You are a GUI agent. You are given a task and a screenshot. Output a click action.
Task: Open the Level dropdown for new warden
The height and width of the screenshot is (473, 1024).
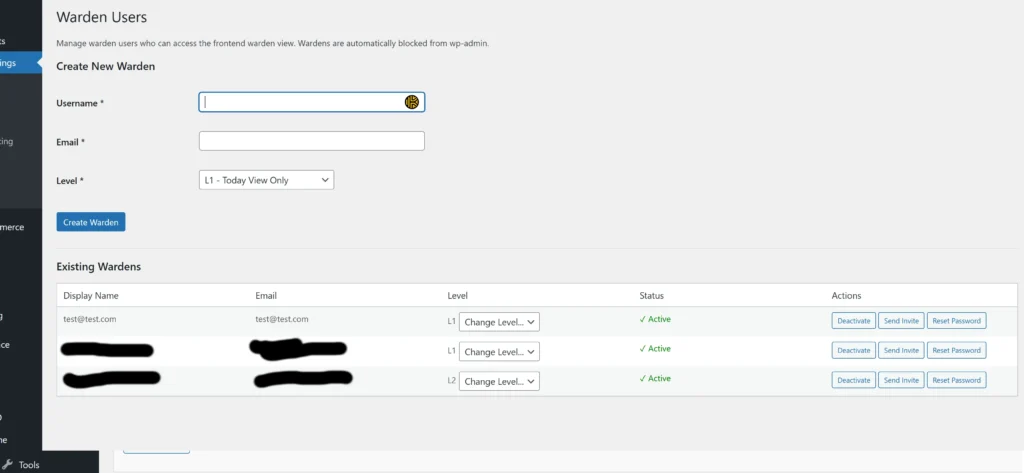coord(266,180)
